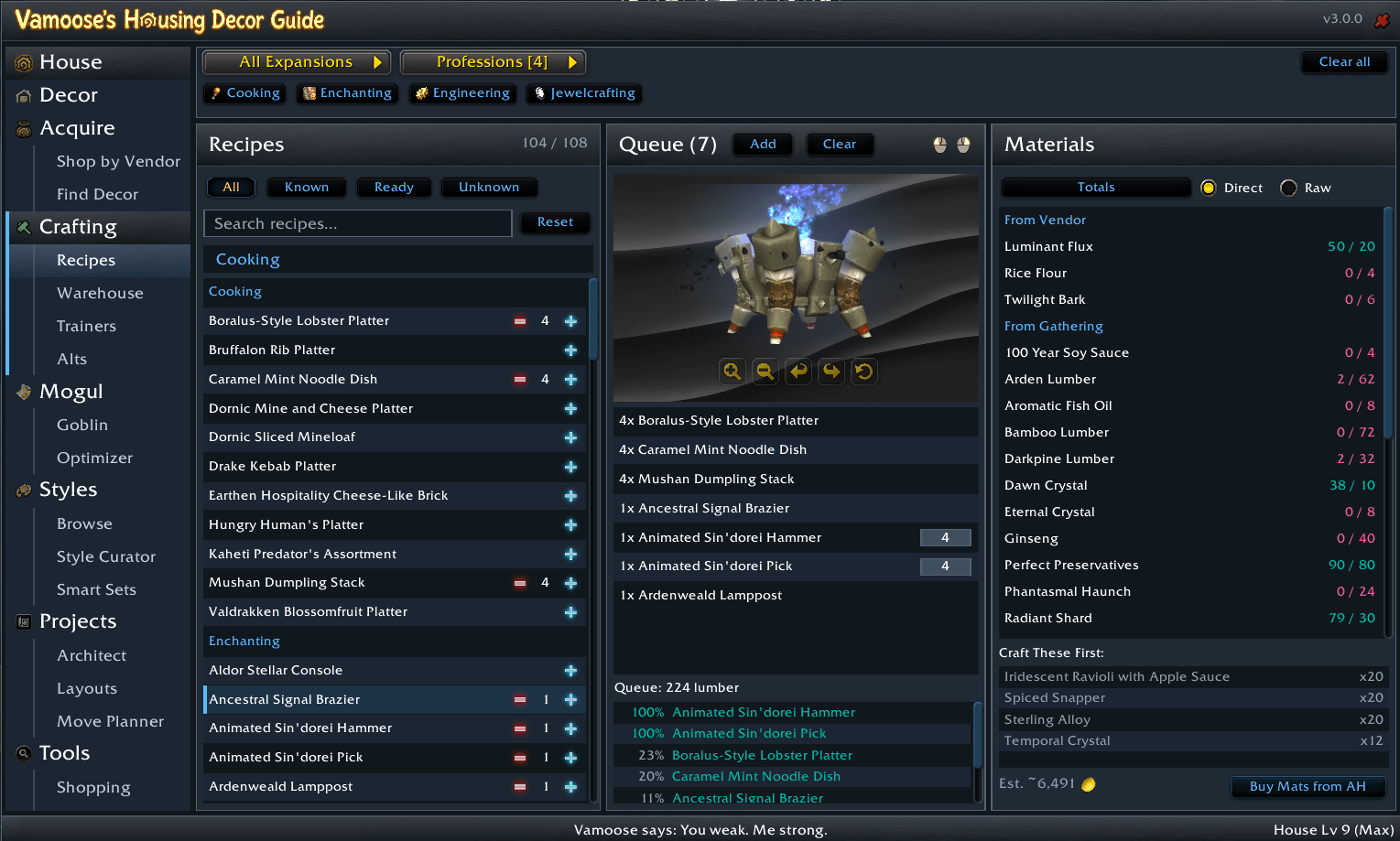Toggle the Cooking profession filter
This screenshot has width=1400, height=841.
pos(244,93)
